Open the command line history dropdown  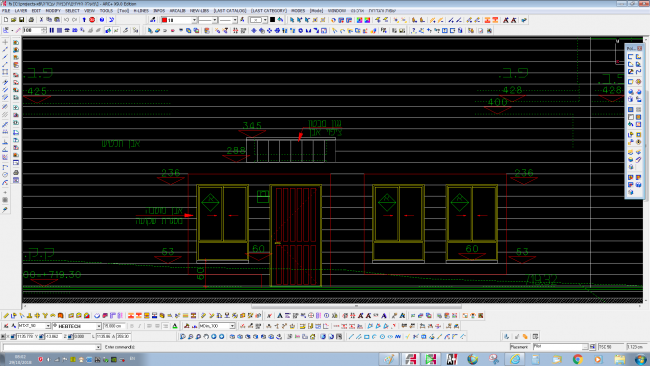98,347
